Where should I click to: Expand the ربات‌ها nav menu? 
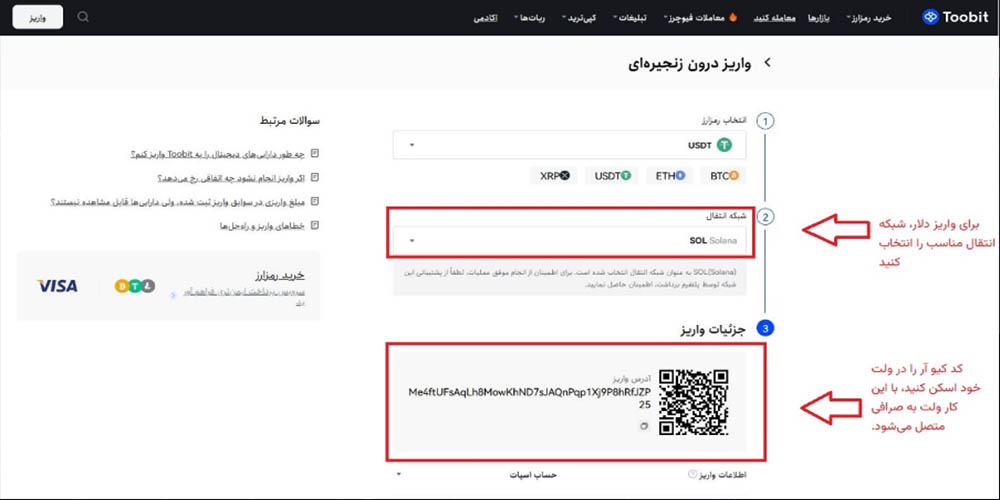tap(531, 18)
